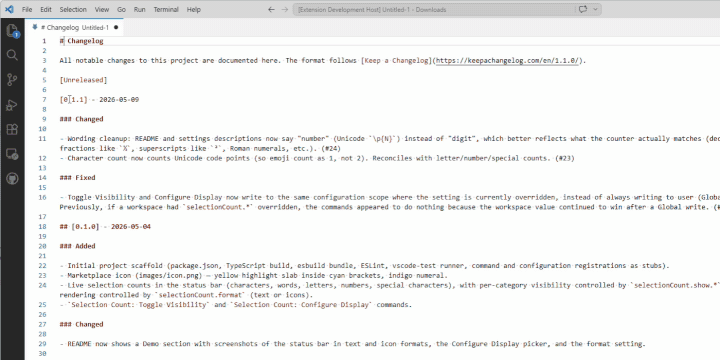Click 'All notable changes' text on line 3

(x=97, y=61)
